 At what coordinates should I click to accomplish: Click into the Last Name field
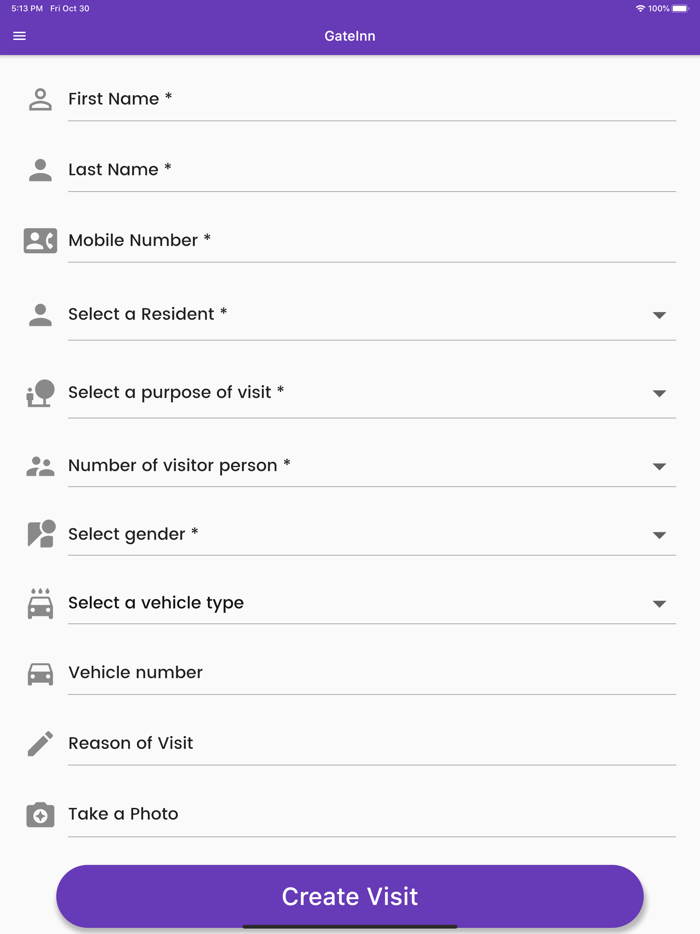click(370, 170)
